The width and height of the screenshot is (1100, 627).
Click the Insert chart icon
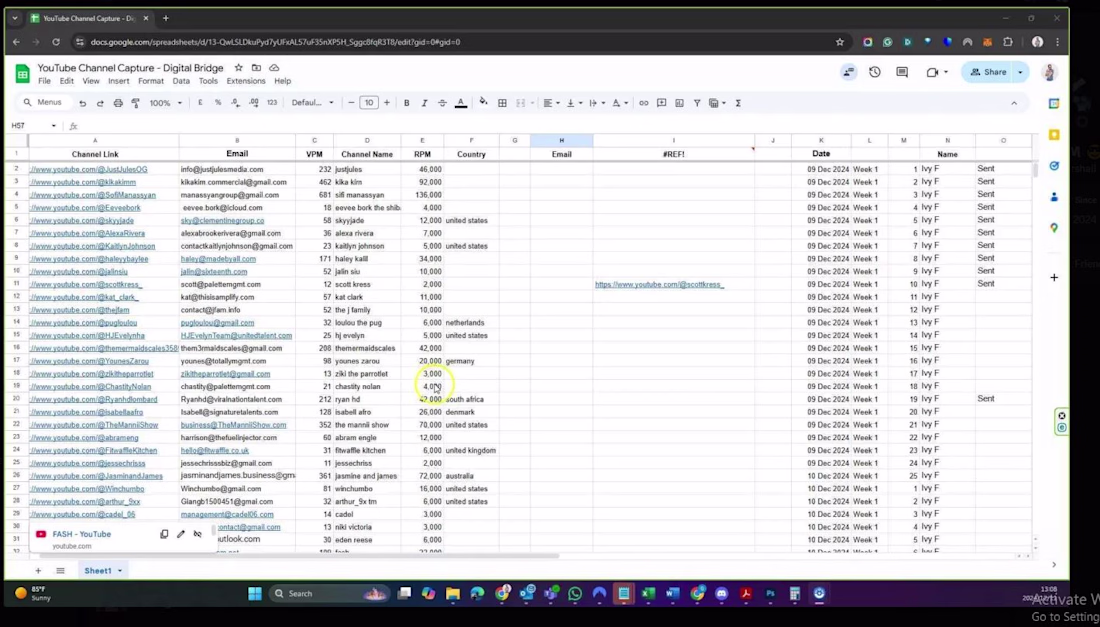[679, 102]
